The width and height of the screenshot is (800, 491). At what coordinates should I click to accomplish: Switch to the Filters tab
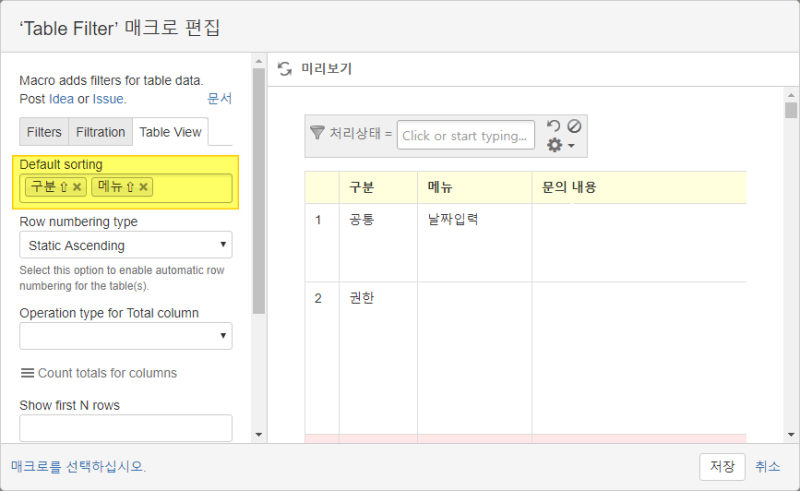click(x=44, y=132)
